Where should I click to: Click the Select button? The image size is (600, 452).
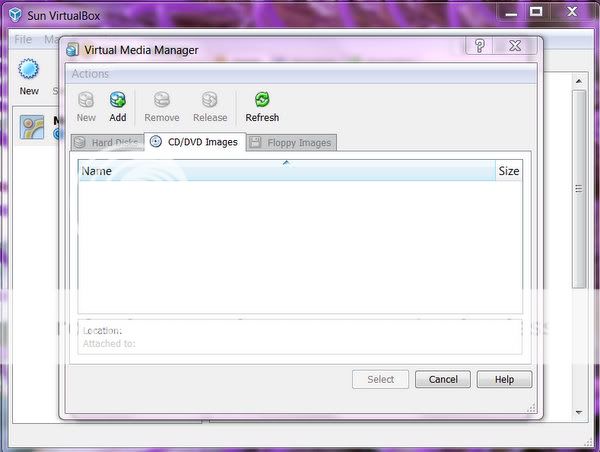point(380,379)
